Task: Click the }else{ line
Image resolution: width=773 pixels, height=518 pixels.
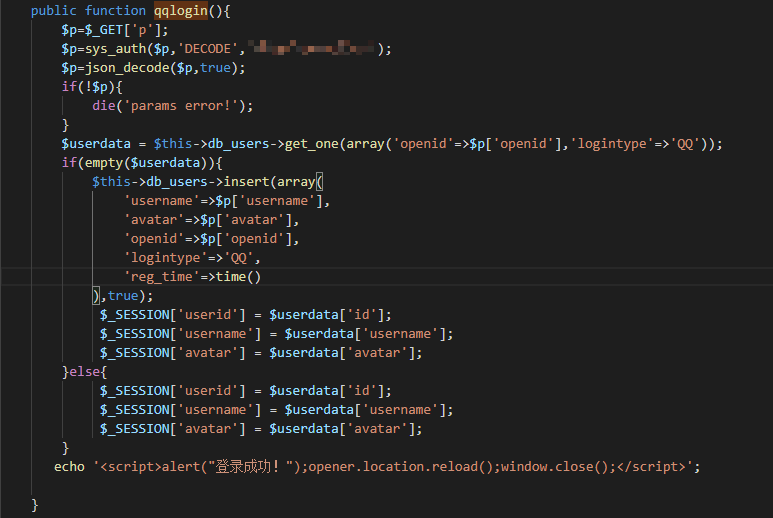Action: 84,372
